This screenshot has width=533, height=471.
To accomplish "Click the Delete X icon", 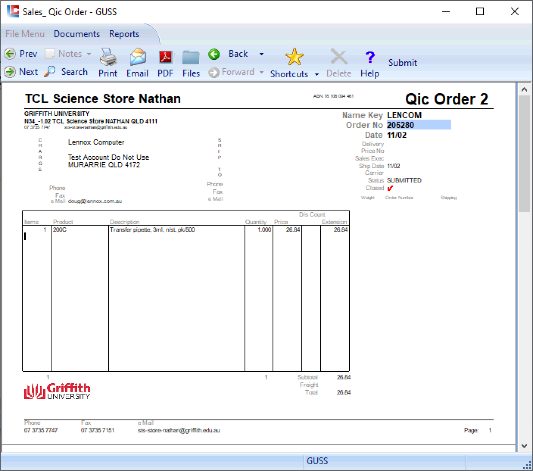I will (339, 57).
